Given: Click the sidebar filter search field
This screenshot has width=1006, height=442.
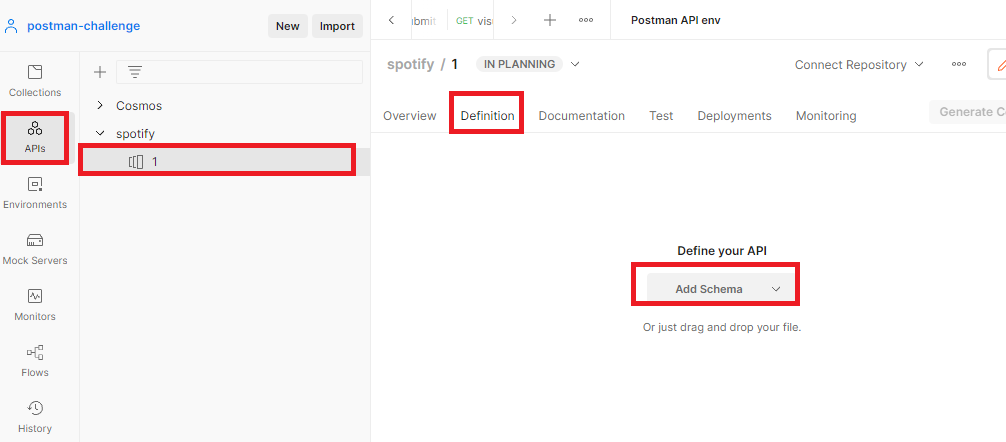Looking at the screenshot, I should [x=239, y=72].
